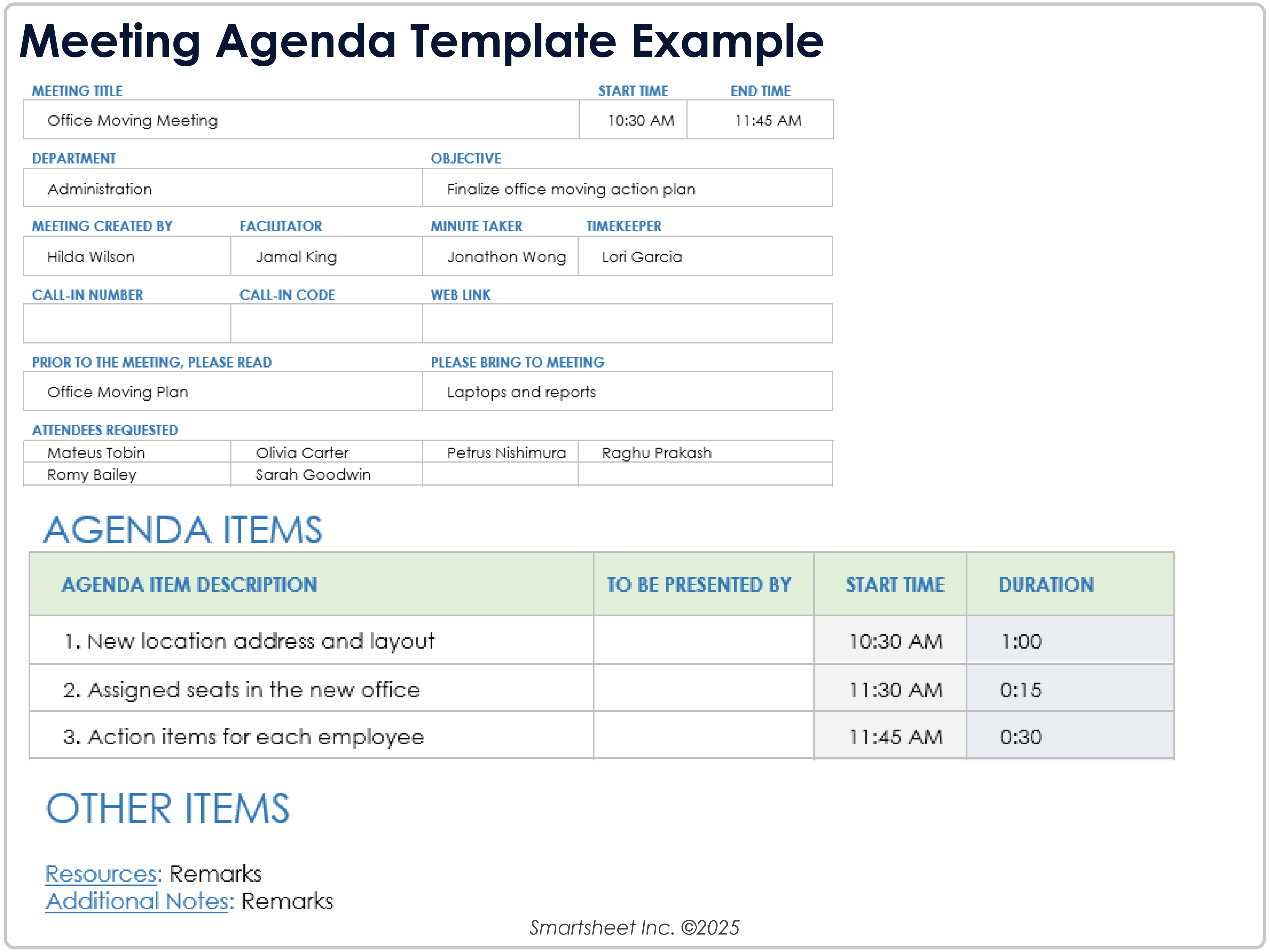
Task: Click the empty Web Link field
Action: coord(627,323)
